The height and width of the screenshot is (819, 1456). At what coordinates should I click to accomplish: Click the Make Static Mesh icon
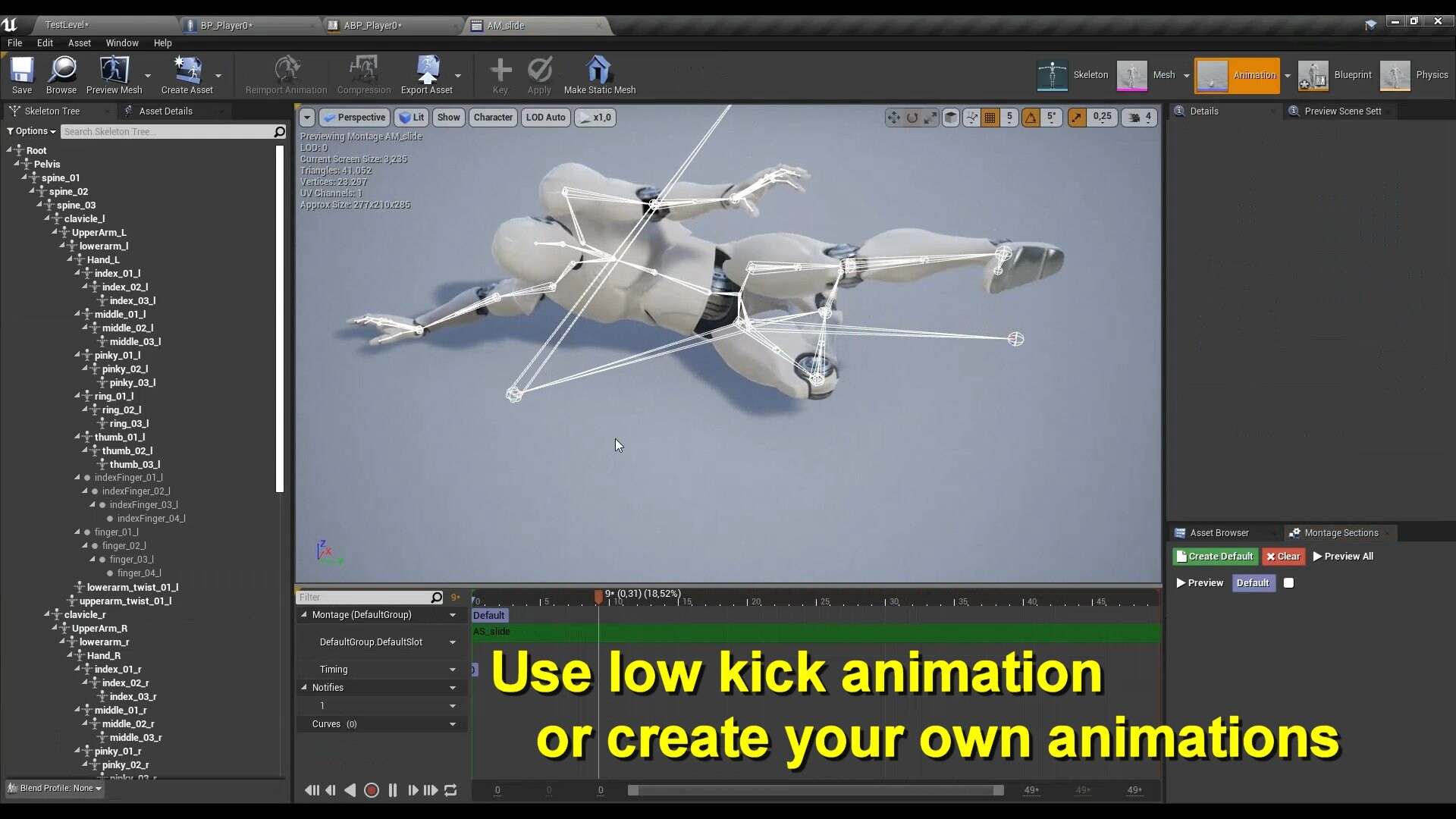(599, 75)
